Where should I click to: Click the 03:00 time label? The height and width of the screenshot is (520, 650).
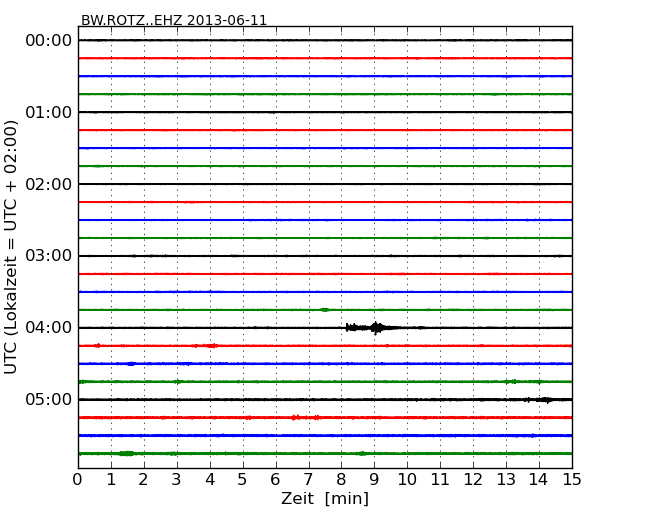(49, 256)
